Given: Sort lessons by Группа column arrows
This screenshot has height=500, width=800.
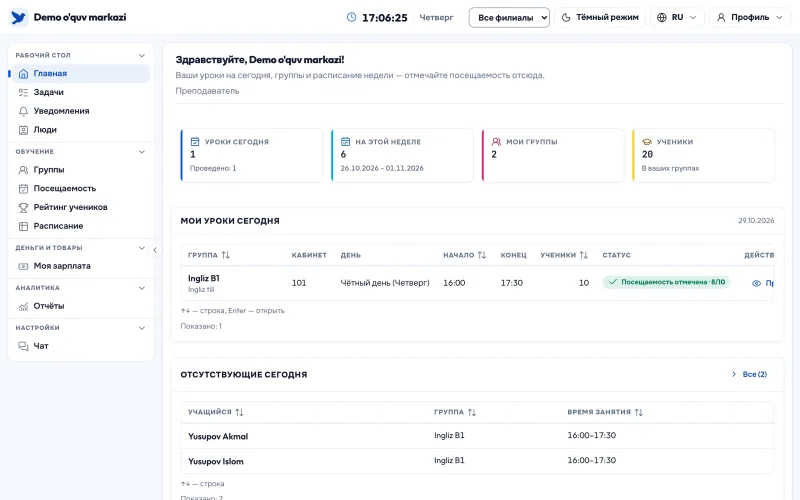Looking at the screenshot, I should tap(226, 255).
